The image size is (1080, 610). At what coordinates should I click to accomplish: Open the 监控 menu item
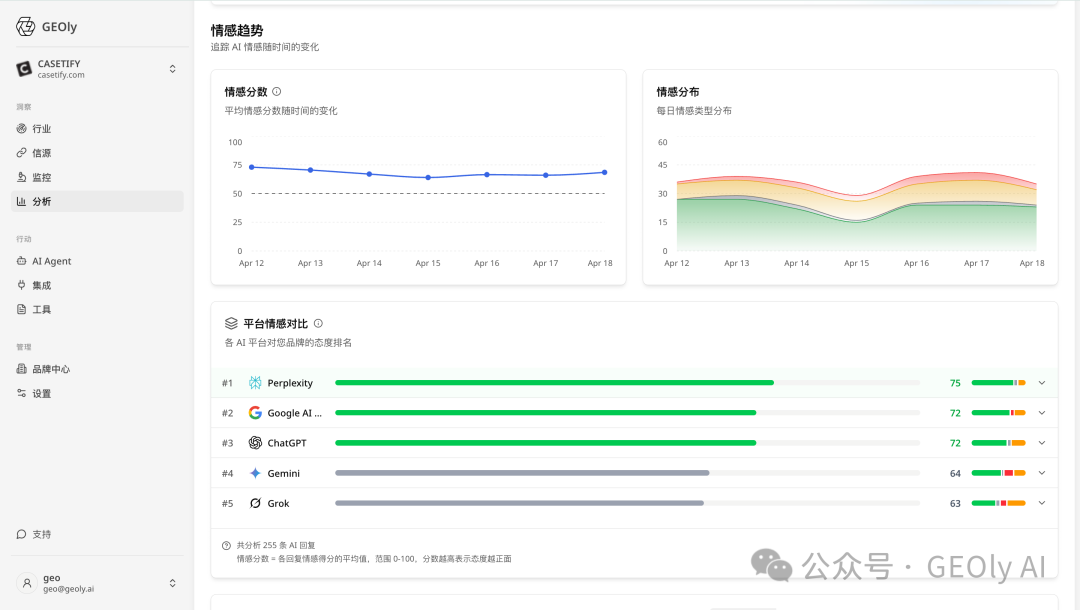click(97, 177)
